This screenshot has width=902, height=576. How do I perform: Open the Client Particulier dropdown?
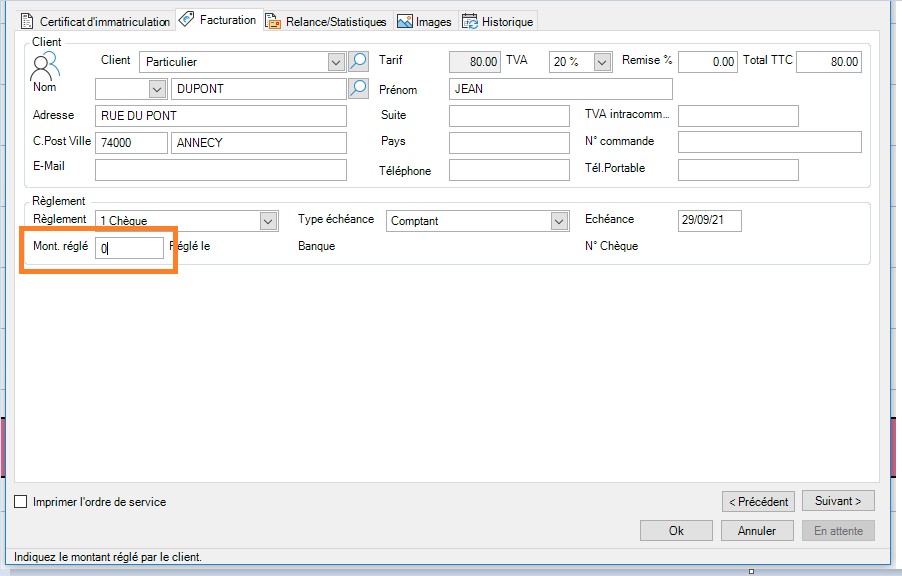click(337, 61)
